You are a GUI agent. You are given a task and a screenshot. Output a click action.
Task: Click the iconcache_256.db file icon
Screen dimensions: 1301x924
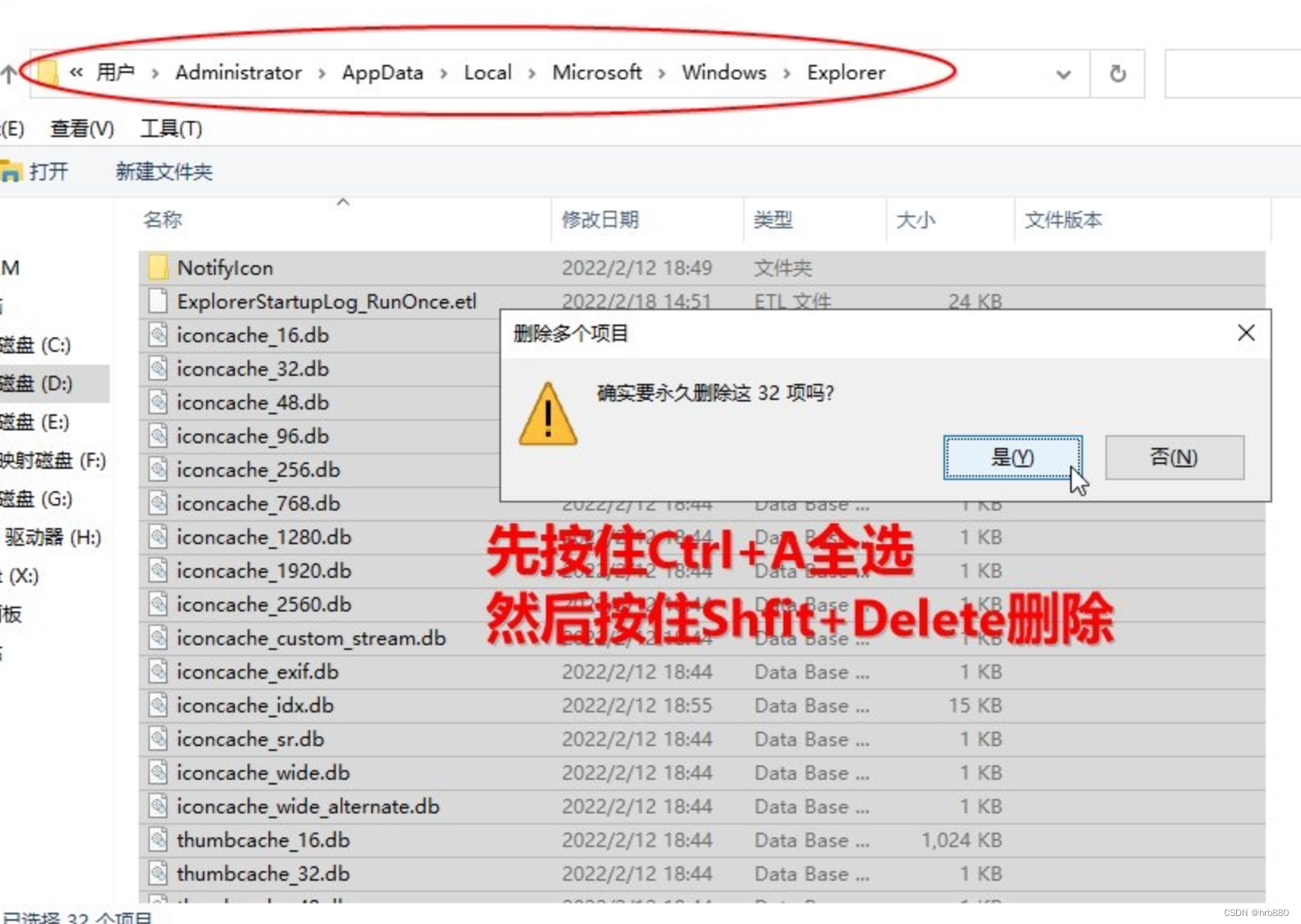point(158,470)
